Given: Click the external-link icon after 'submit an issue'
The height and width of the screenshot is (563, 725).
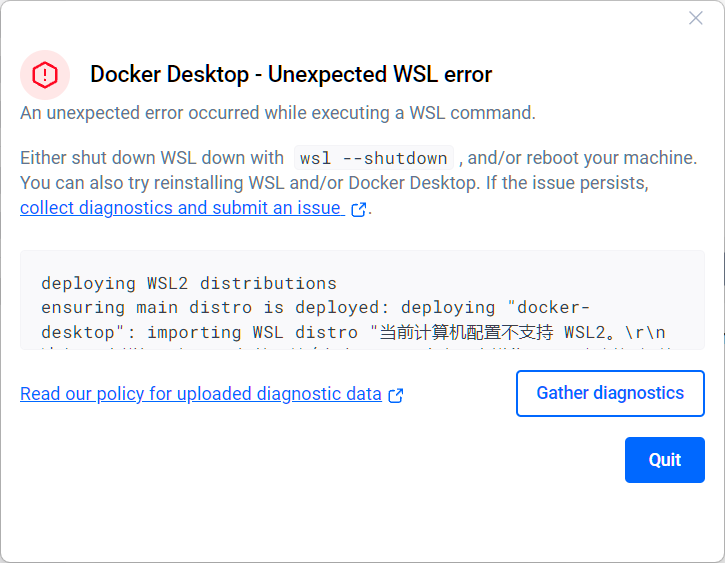Looking at the screenshot, I should (x=359, y=209).
